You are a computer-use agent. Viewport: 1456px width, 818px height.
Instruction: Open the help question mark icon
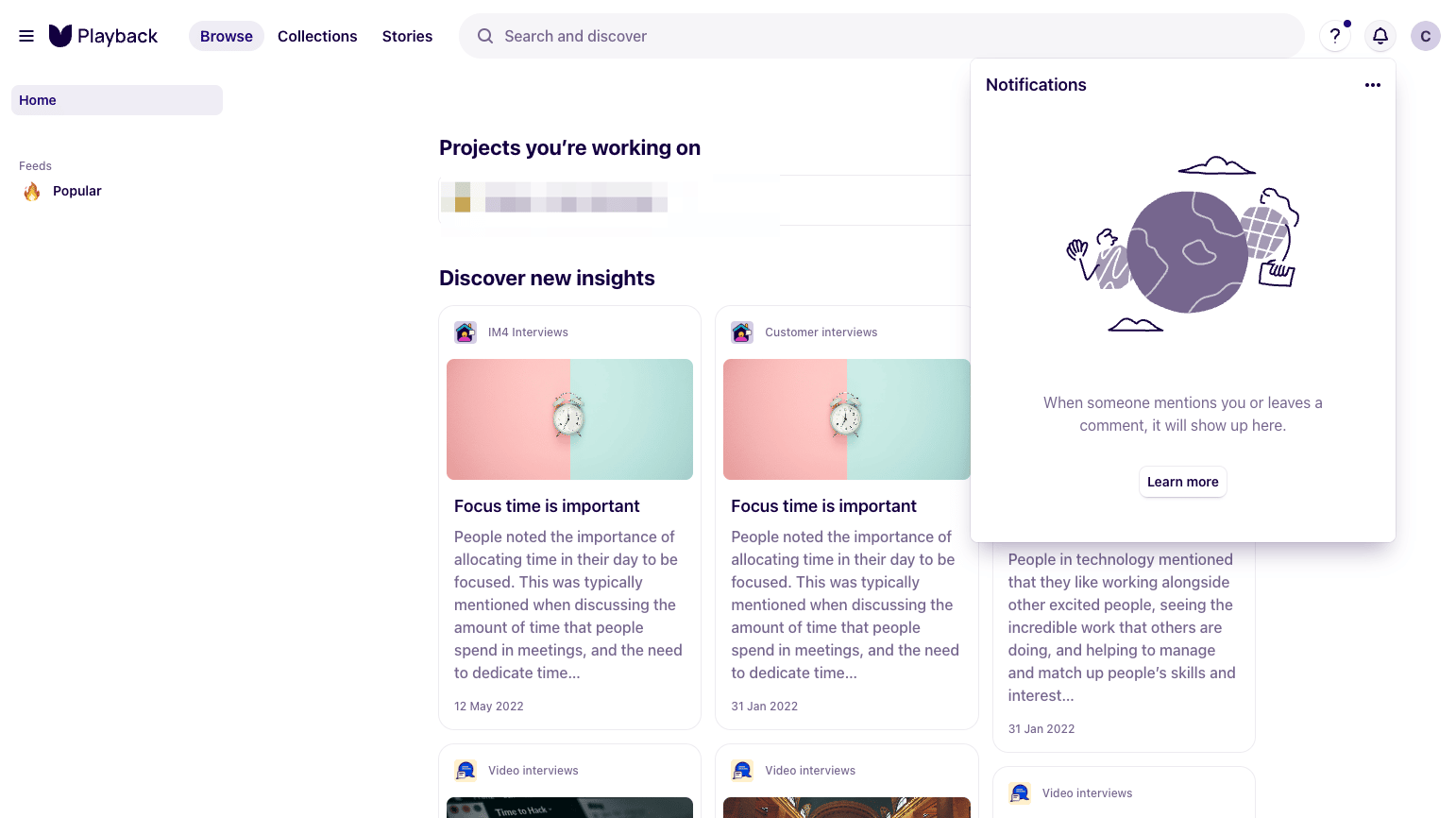click(1334, 36)
